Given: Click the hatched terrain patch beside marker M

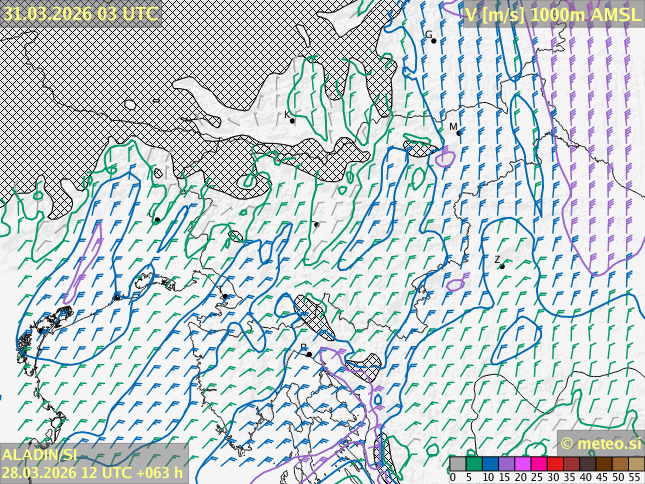Looking at the screenshot, I should coord(420,149).
